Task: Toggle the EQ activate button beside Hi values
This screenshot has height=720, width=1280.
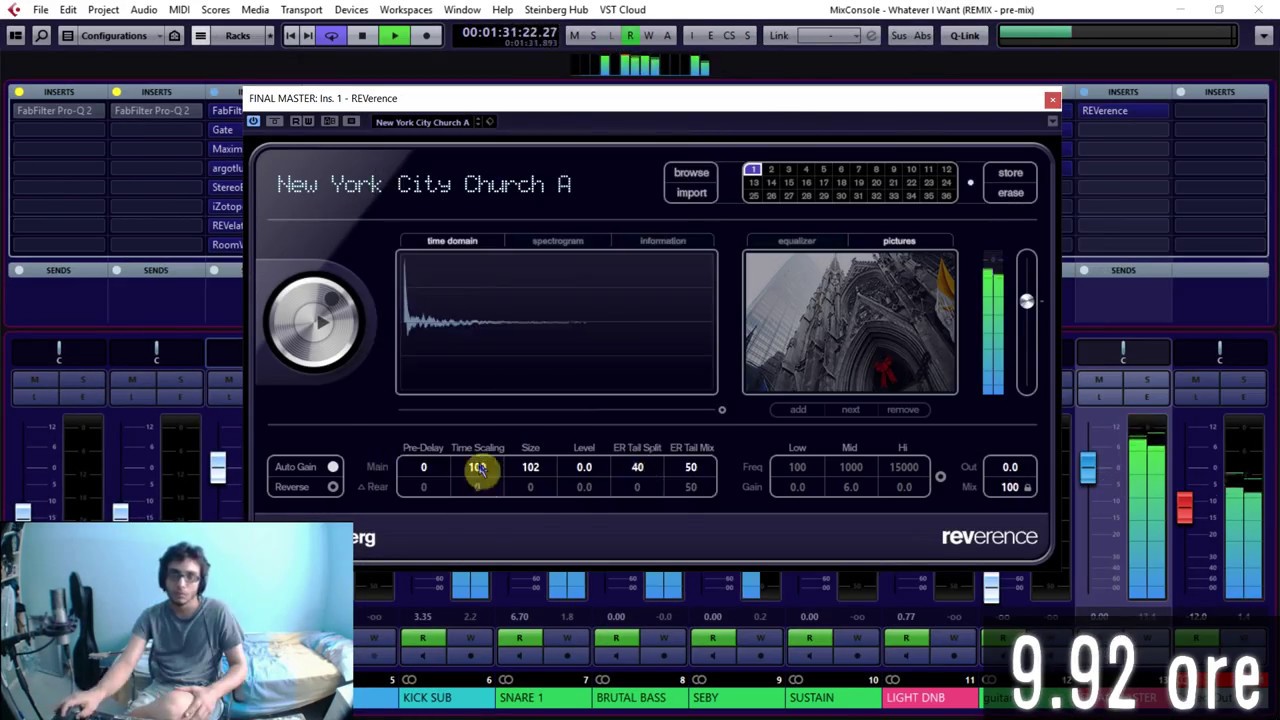Action: (940, 477)
